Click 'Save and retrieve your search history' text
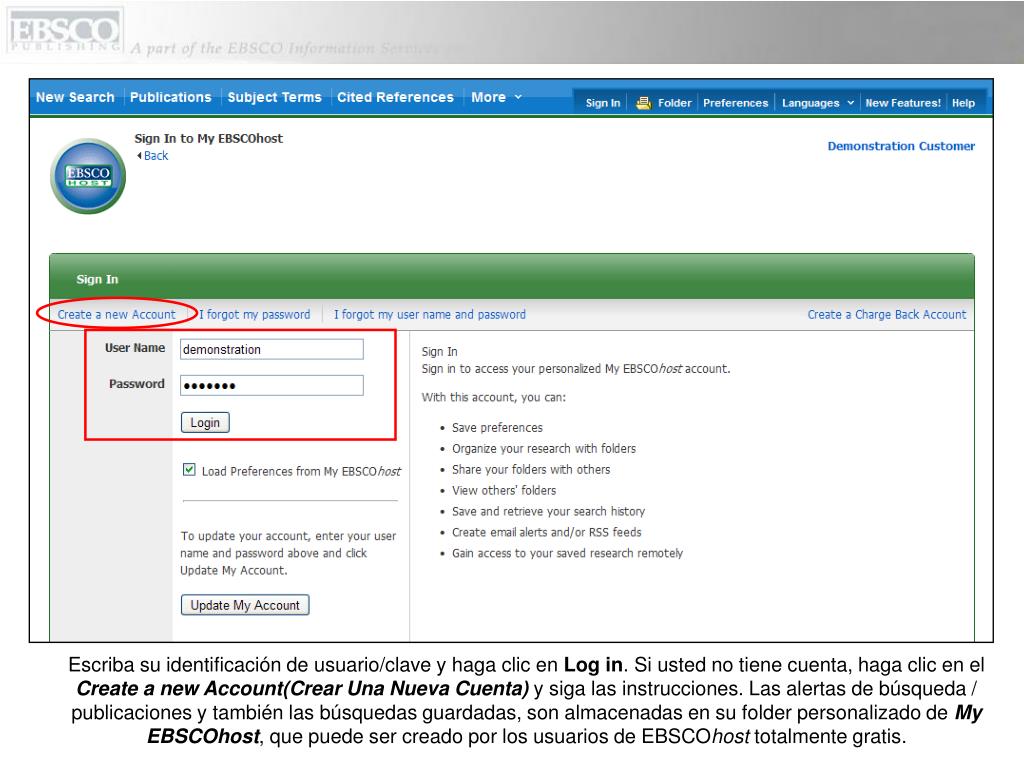 pyautogui.click(x=549, y=511)
